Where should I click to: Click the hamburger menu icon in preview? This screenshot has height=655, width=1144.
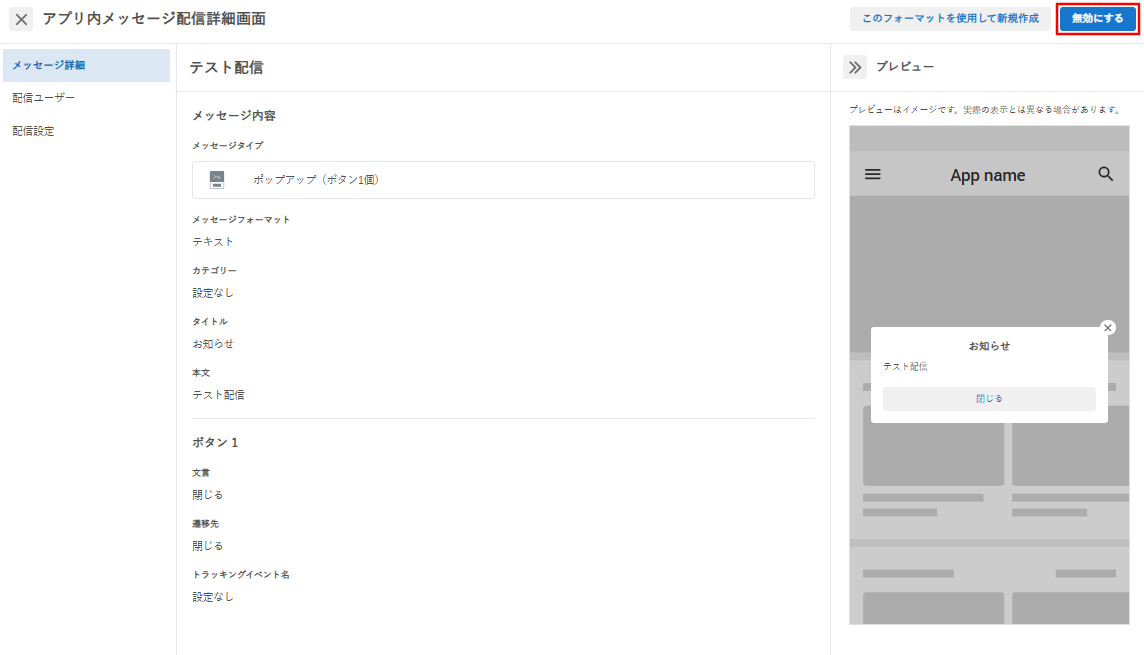(x=873, y=174)
